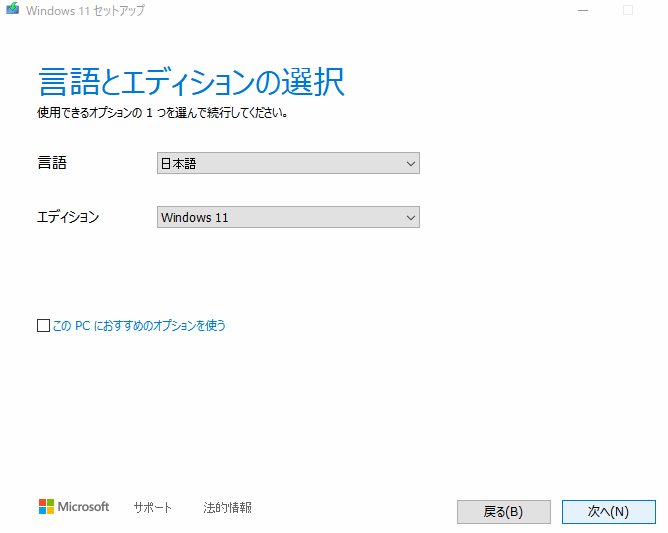Open the 法的情報 link
This screenshot has height=533, width=668.
227,507
